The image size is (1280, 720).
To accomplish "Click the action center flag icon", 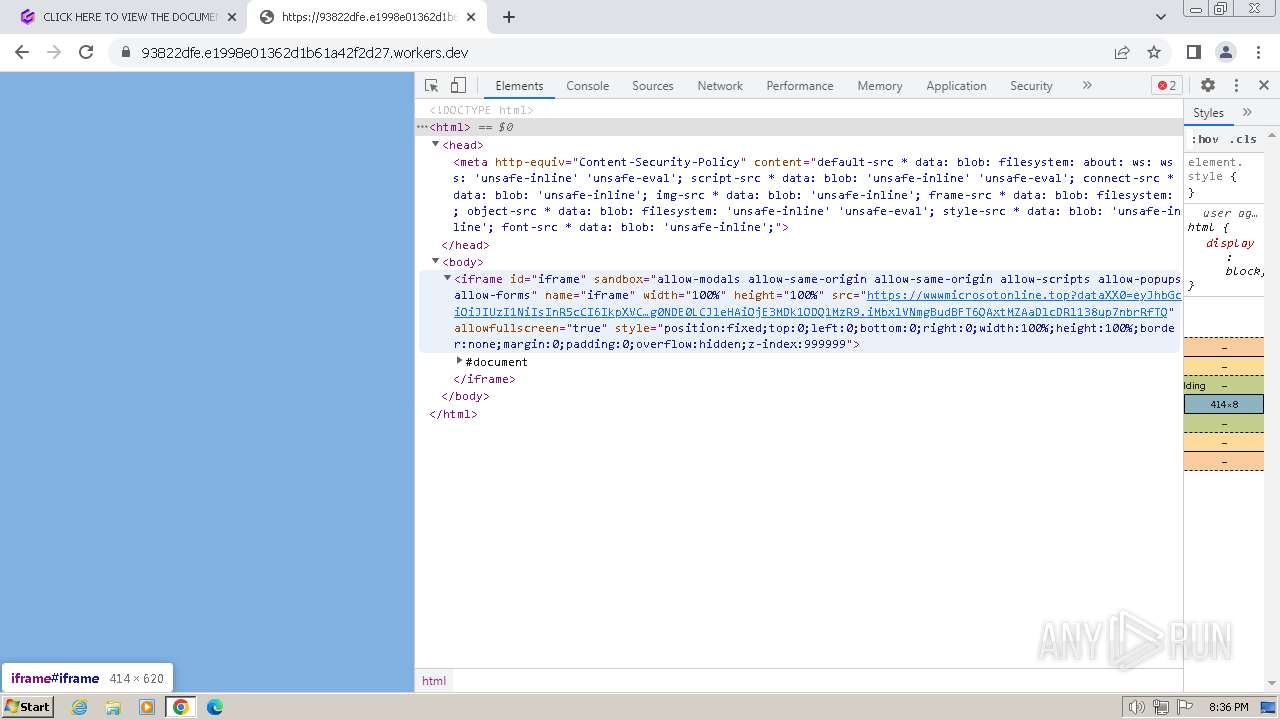I will (1184, 707).
